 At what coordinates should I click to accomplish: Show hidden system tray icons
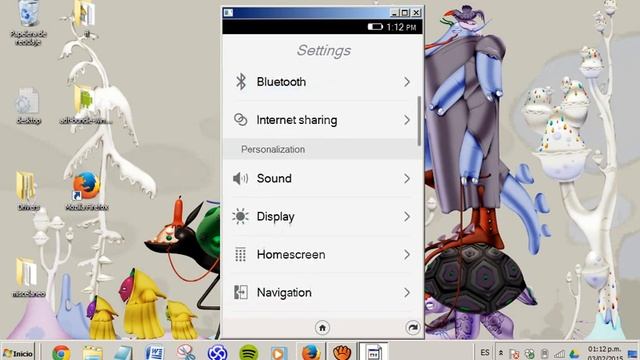point(501,353)
